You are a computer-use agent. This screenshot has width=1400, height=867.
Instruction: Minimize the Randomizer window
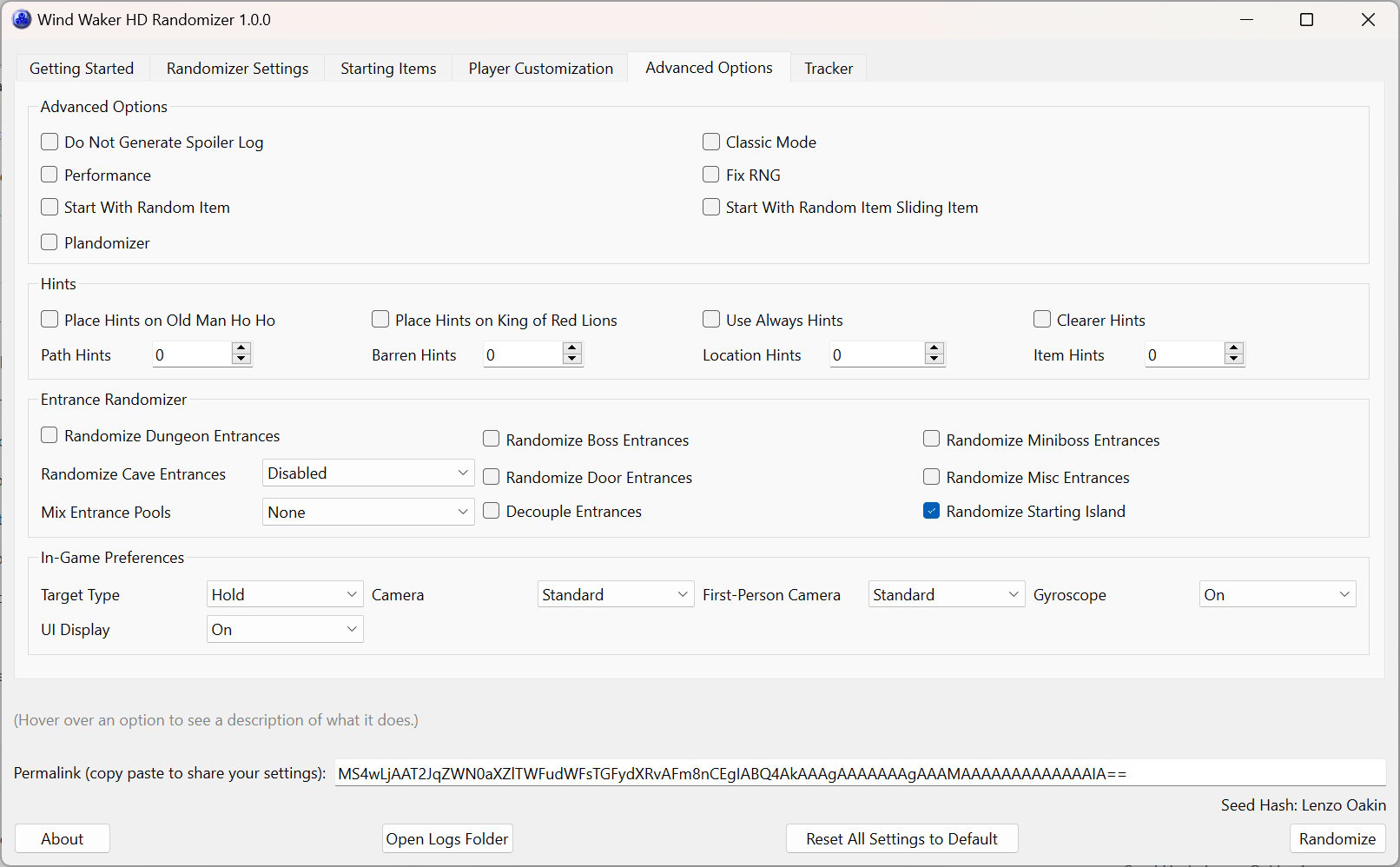(1247, 19)
